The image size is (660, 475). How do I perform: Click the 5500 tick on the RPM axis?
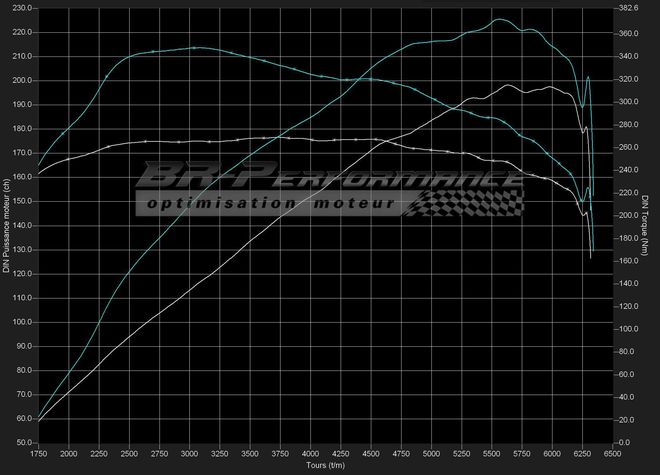tap(493, 454)
